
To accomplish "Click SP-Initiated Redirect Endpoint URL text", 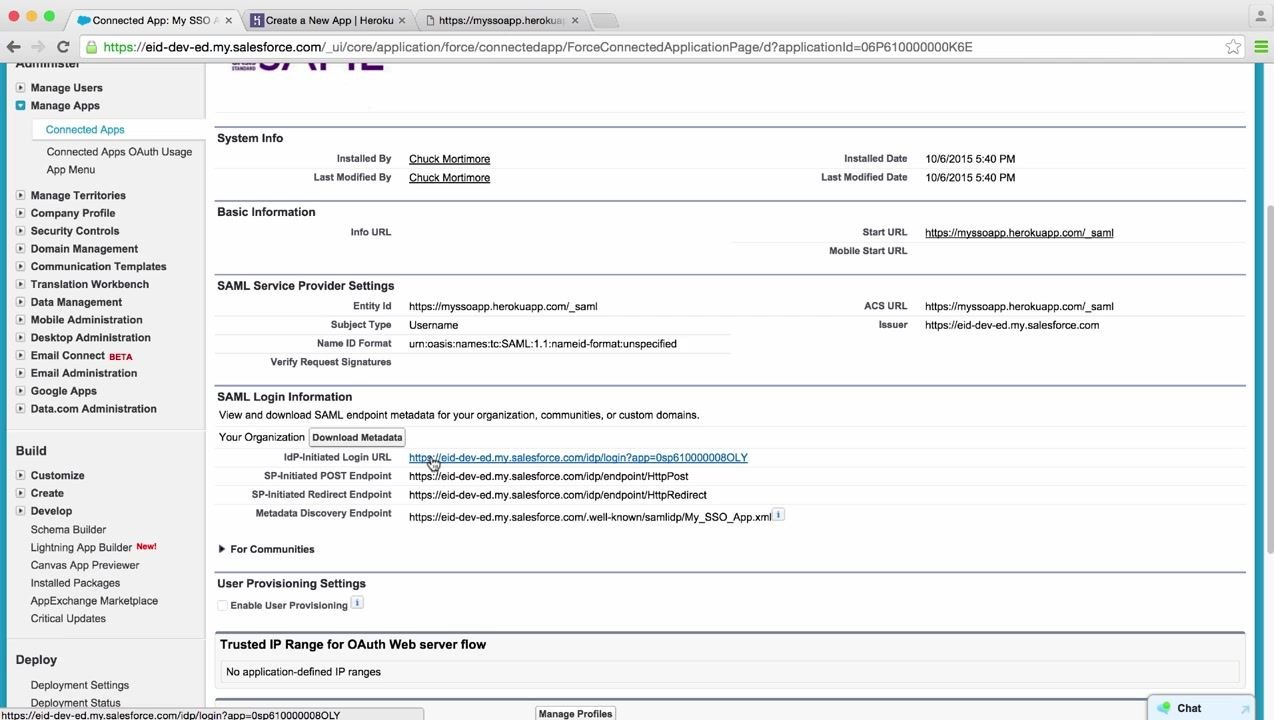I will coord(558,495).
